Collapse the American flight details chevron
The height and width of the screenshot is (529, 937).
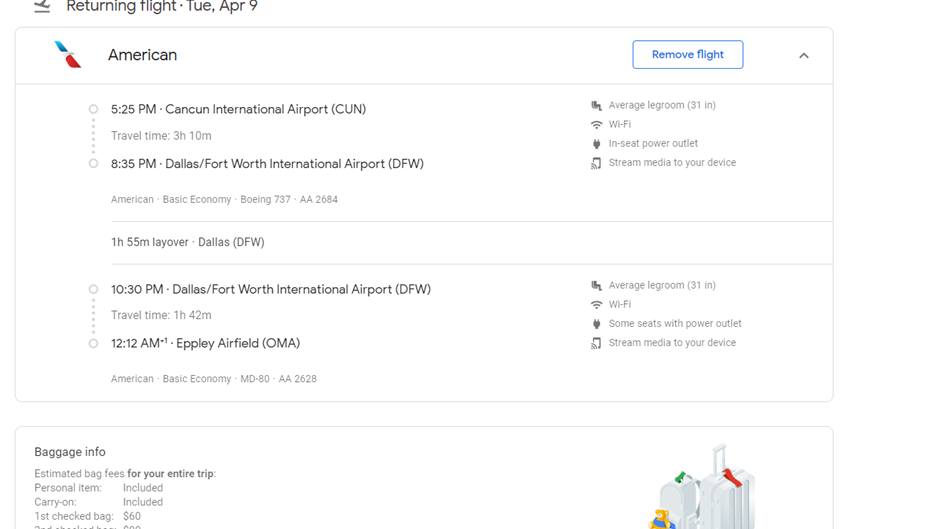click(x=803, y=56)
